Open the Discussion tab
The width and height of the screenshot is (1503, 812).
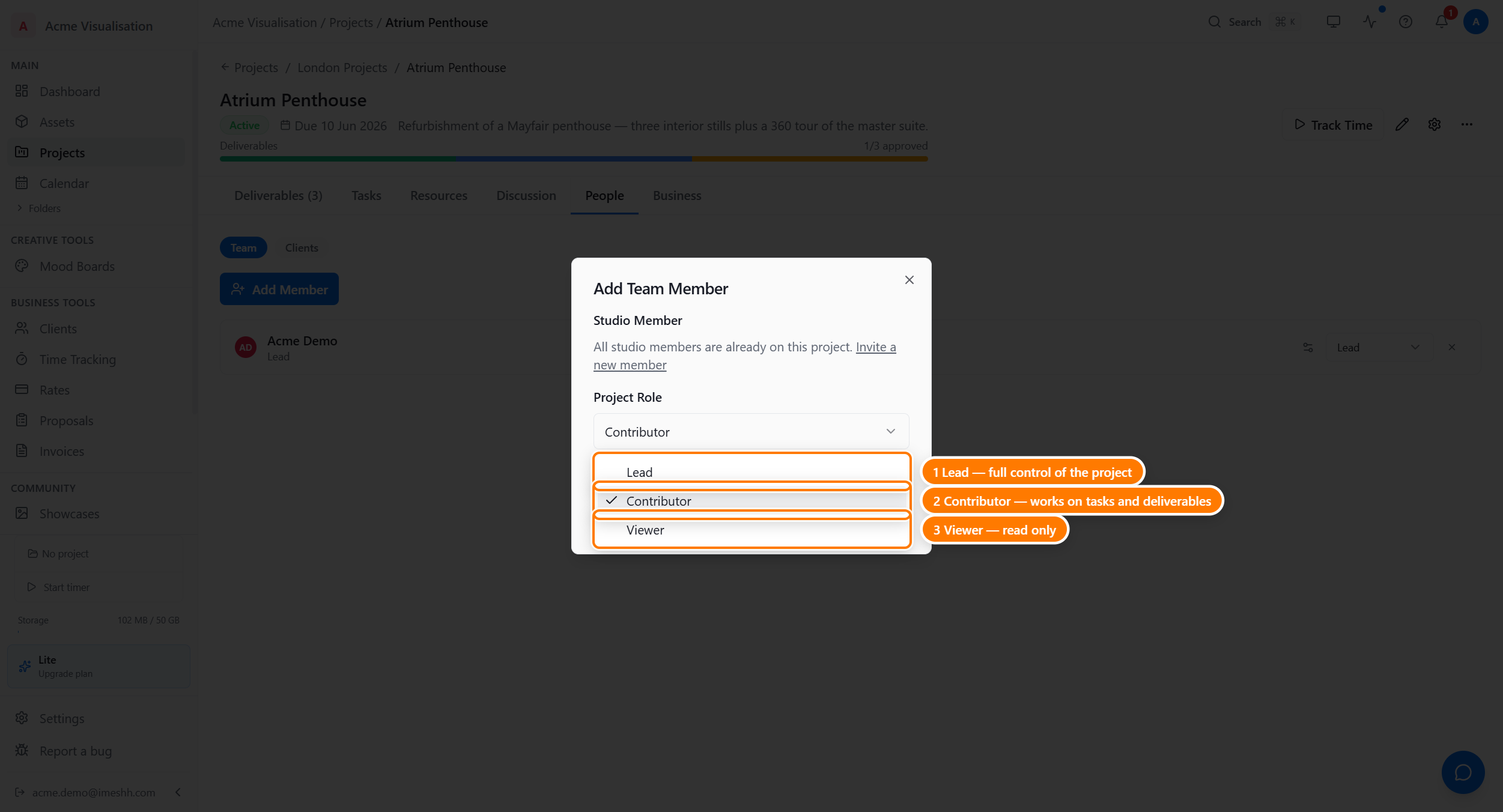pos(526,195)
